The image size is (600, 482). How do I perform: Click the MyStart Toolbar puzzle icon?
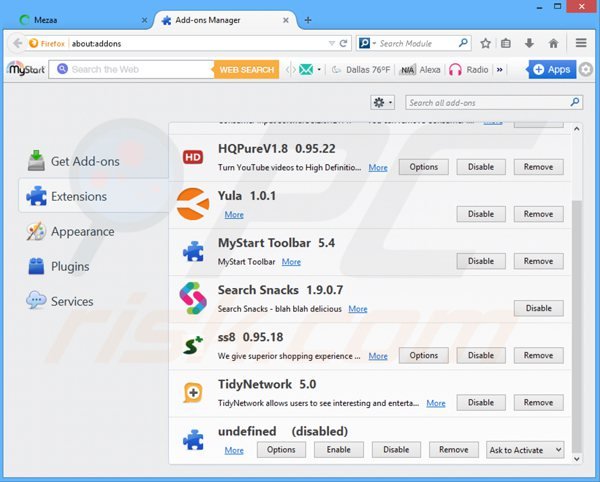click(193, 251)
